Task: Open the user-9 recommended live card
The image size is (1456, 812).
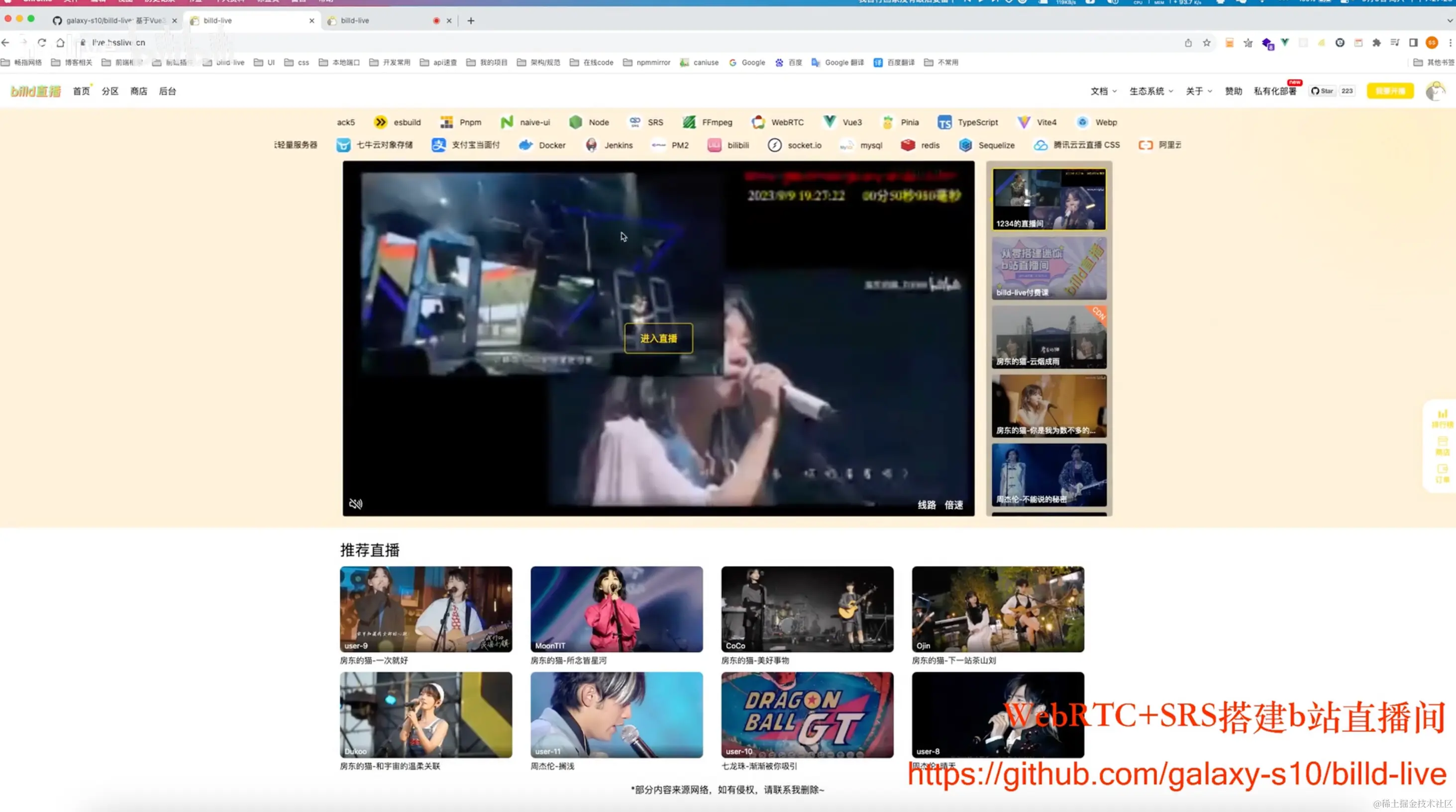Action: (x=425, y=609)
